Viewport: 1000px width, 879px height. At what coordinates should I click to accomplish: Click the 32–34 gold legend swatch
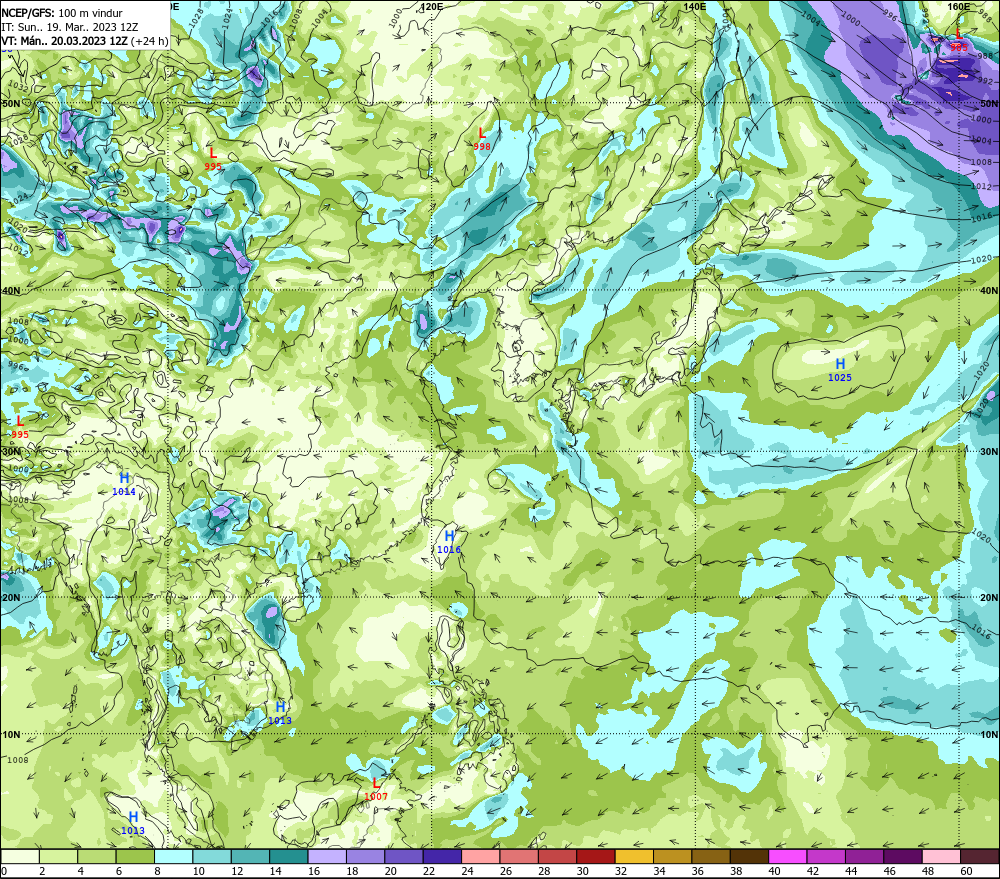(634, 856)
